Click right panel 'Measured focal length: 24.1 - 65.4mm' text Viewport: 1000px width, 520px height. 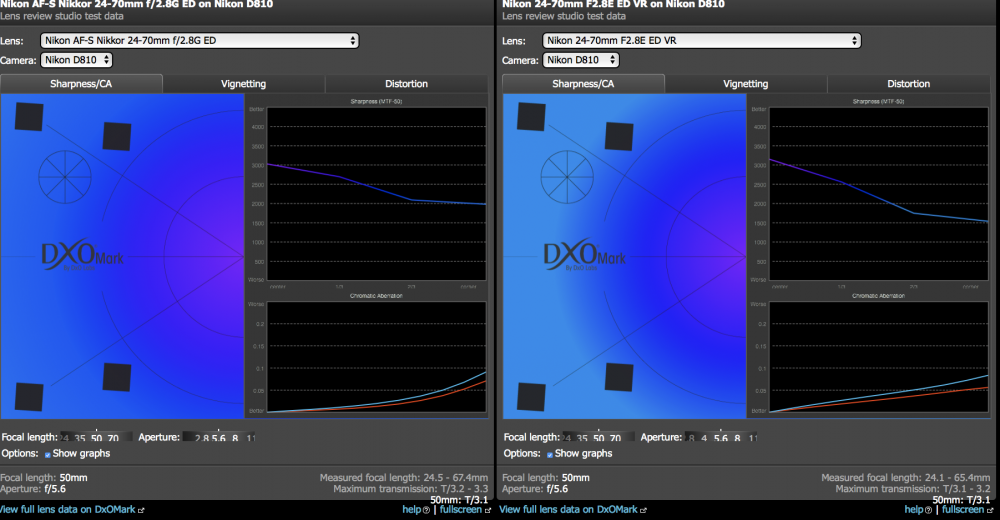[x=906, y=477]
